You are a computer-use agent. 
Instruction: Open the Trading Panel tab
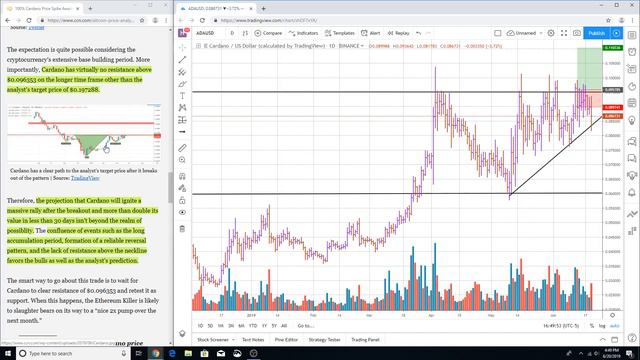[365, 340]
